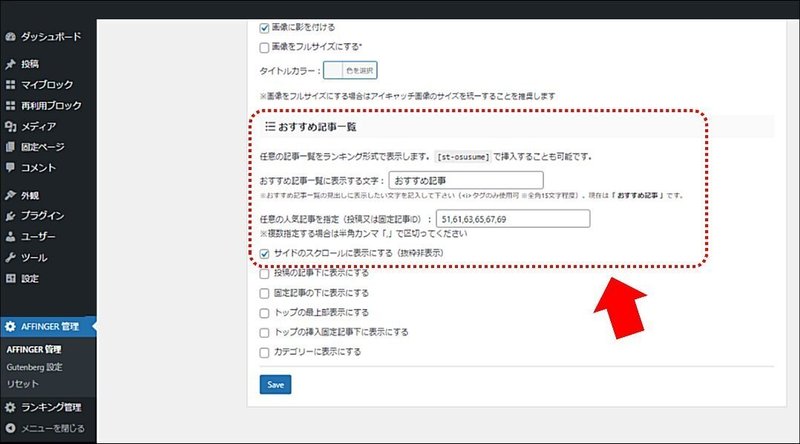Screen dimensions: 800x444
Task: Enable カテゴリーに表示にする checkbox
Action: [264, 352]
